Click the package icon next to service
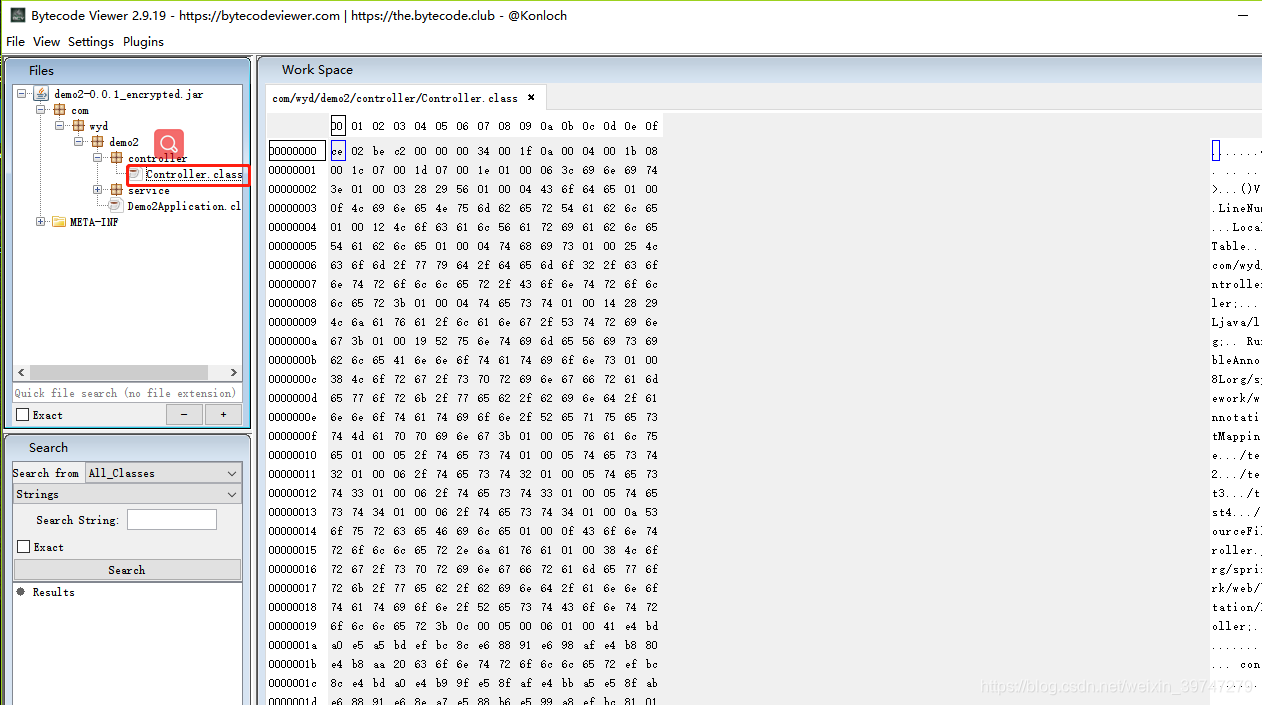Viewport: 1262px width, 705px height. click(x=117, y=190)
